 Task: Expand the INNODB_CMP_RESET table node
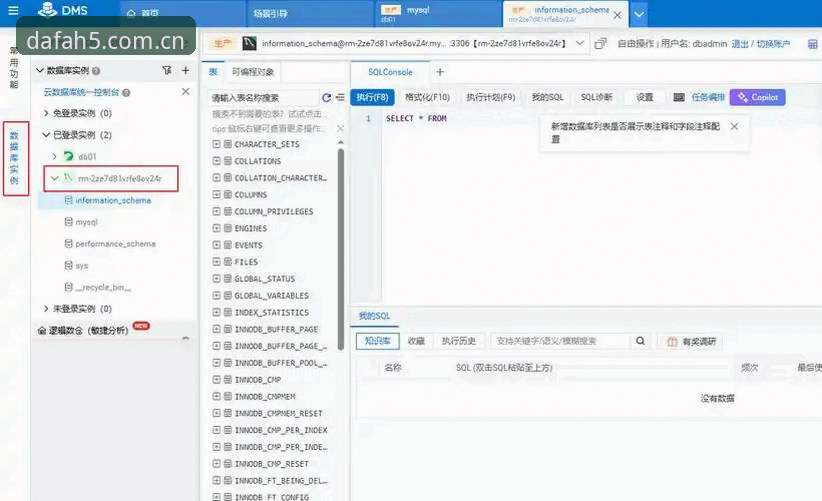pos(217,464)
